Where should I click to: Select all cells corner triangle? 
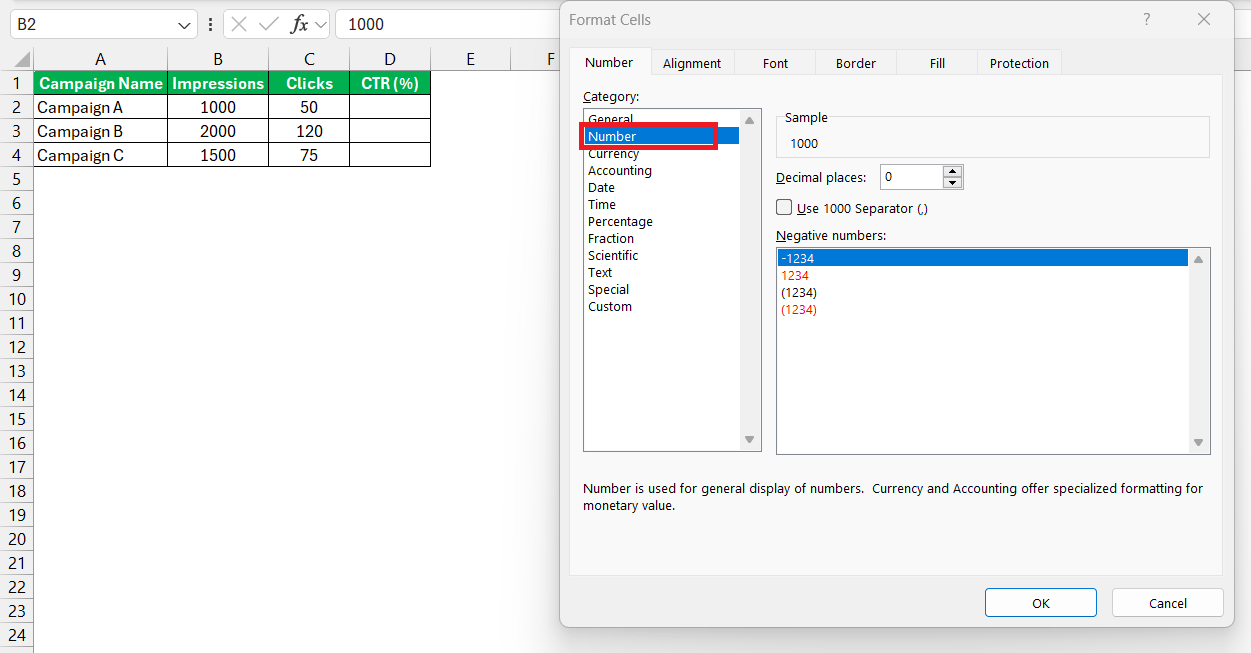tap(22, 61)
